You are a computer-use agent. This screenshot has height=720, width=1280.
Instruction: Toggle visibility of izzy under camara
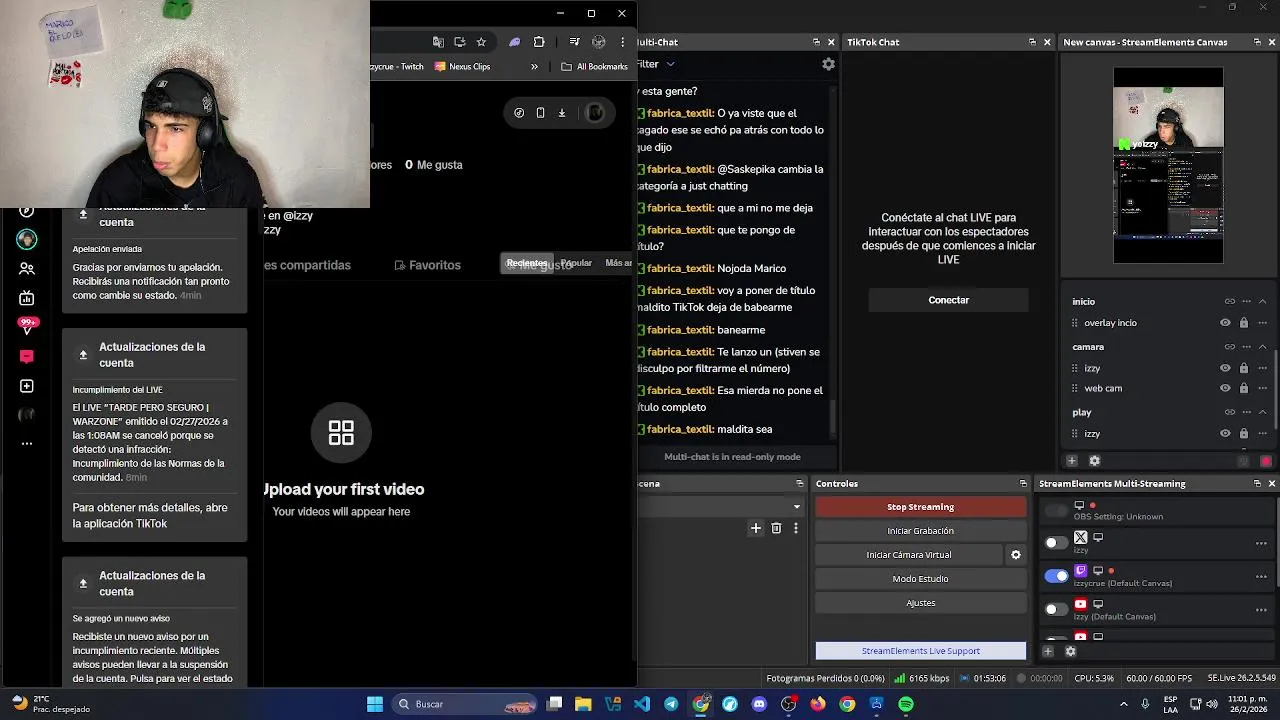click(1225, 368)
